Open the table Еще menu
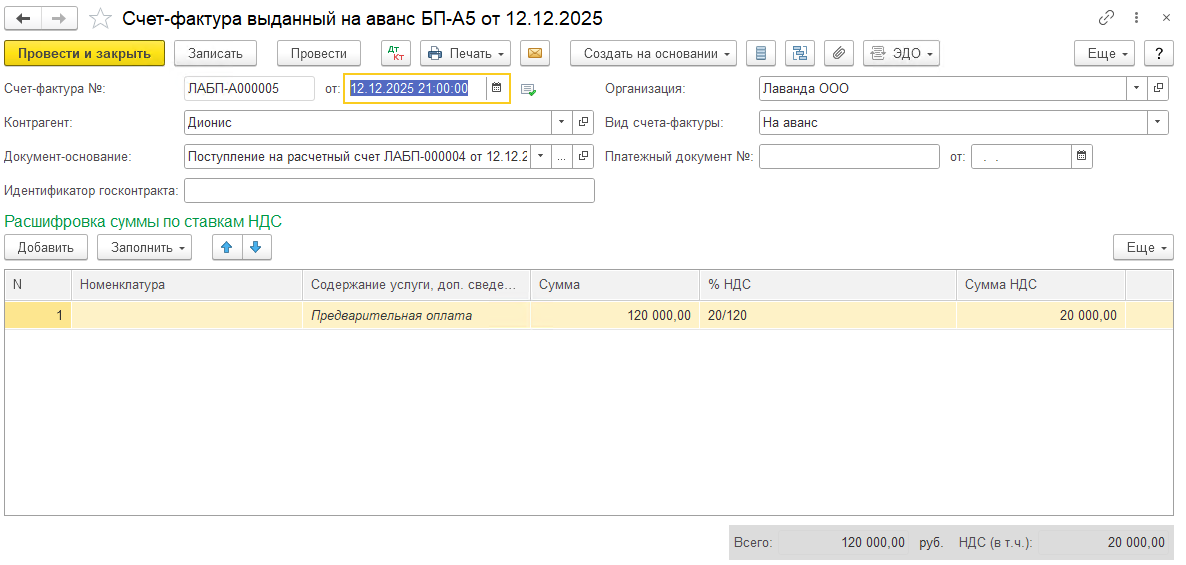1186x565 pixels. click(x=1143, y=247)
